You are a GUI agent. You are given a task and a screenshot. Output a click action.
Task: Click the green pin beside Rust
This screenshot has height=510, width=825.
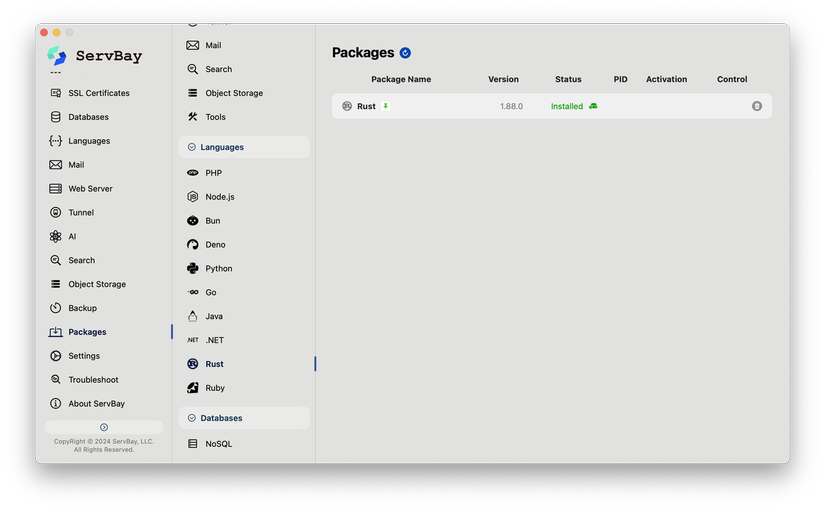coord(386,106)
